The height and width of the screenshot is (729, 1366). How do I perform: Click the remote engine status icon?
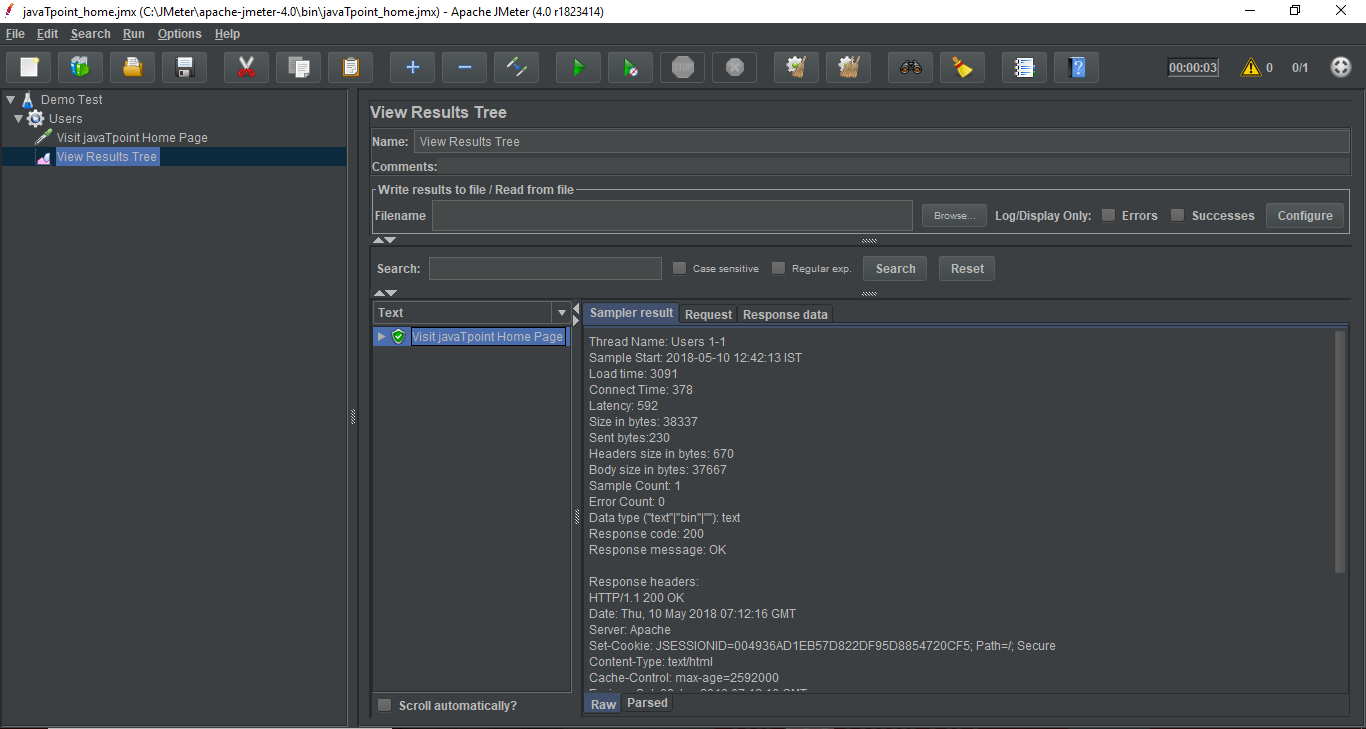[x=1341, y=68]
